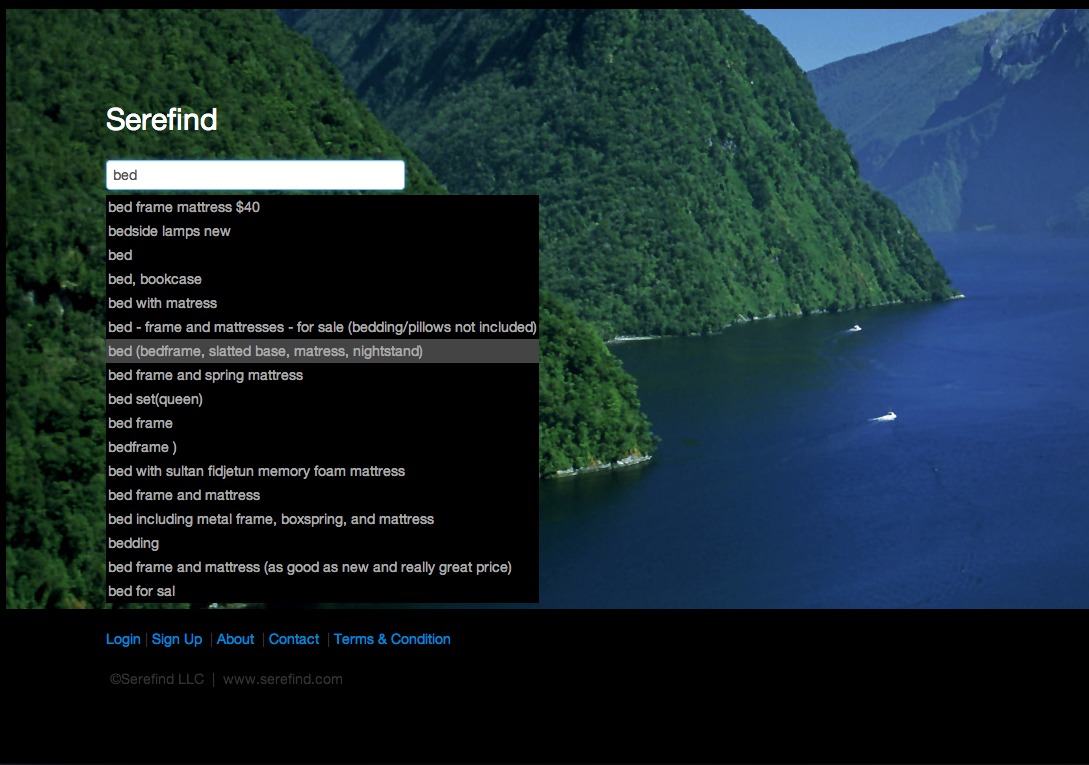Choose "bed with sultan fidjetun memory foam mattress"
Viewport: 1089px width, 765px height.
[x=322, y=471]
